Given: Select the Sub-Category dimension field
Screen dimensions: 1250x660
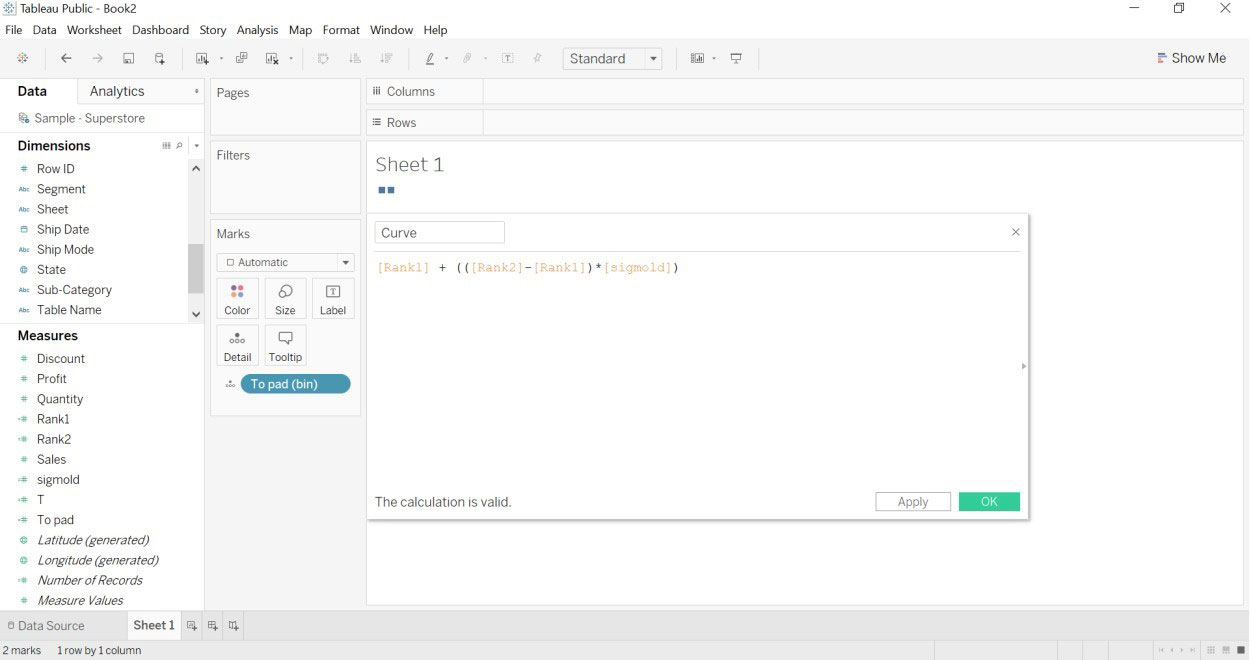Looking at the screenshot, I should click(74, 290).
